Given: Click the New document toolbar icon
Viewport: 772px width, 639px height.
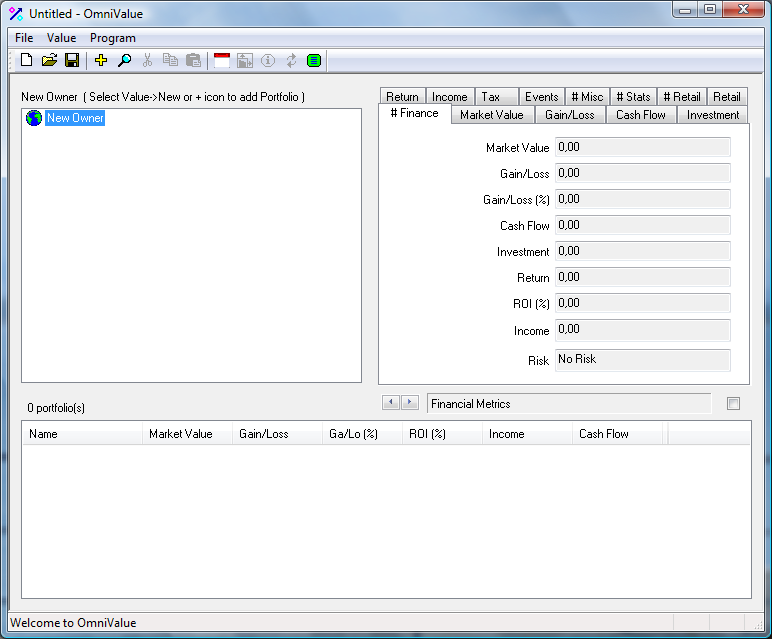Looking at the screenshot, I should tap(27, 61).
